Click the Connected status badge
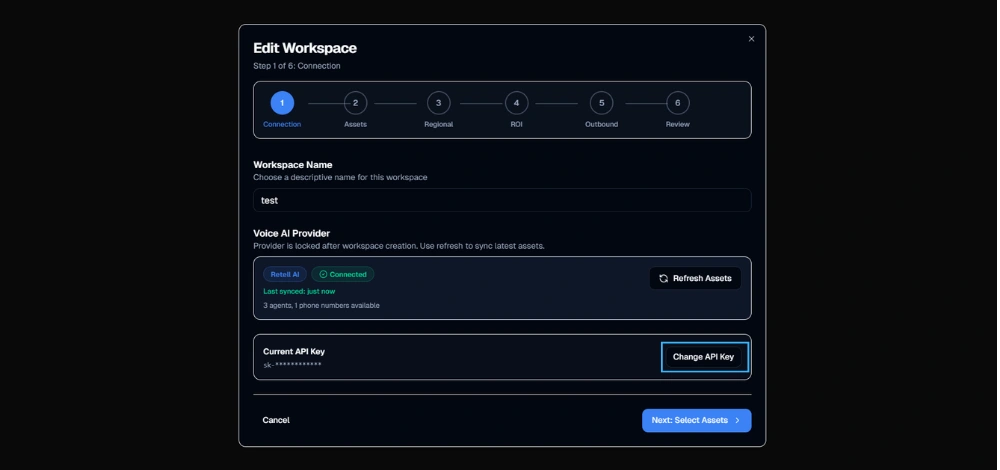Image resolution: width=1000 pixels, height=470 pixels. click(x=343, y=274)
